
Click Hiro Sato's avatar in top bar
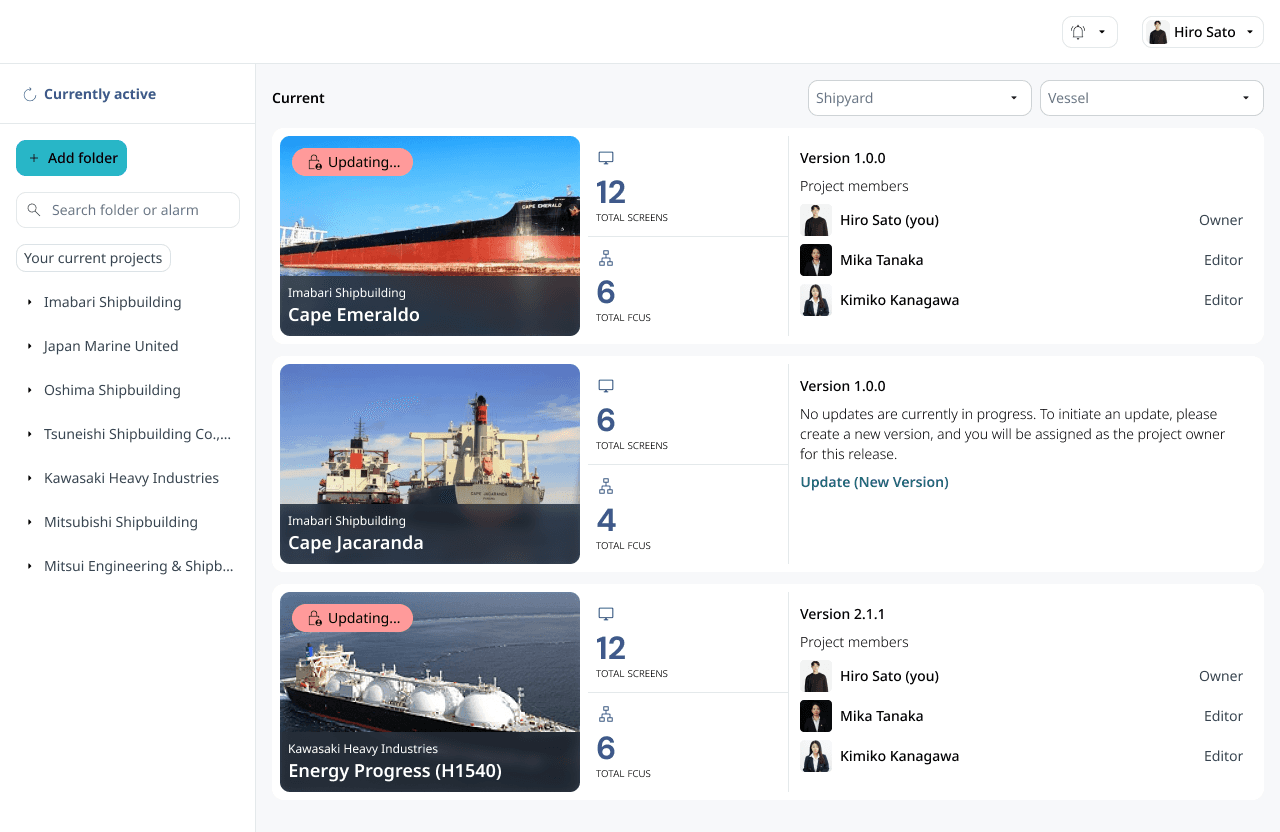1158,32
